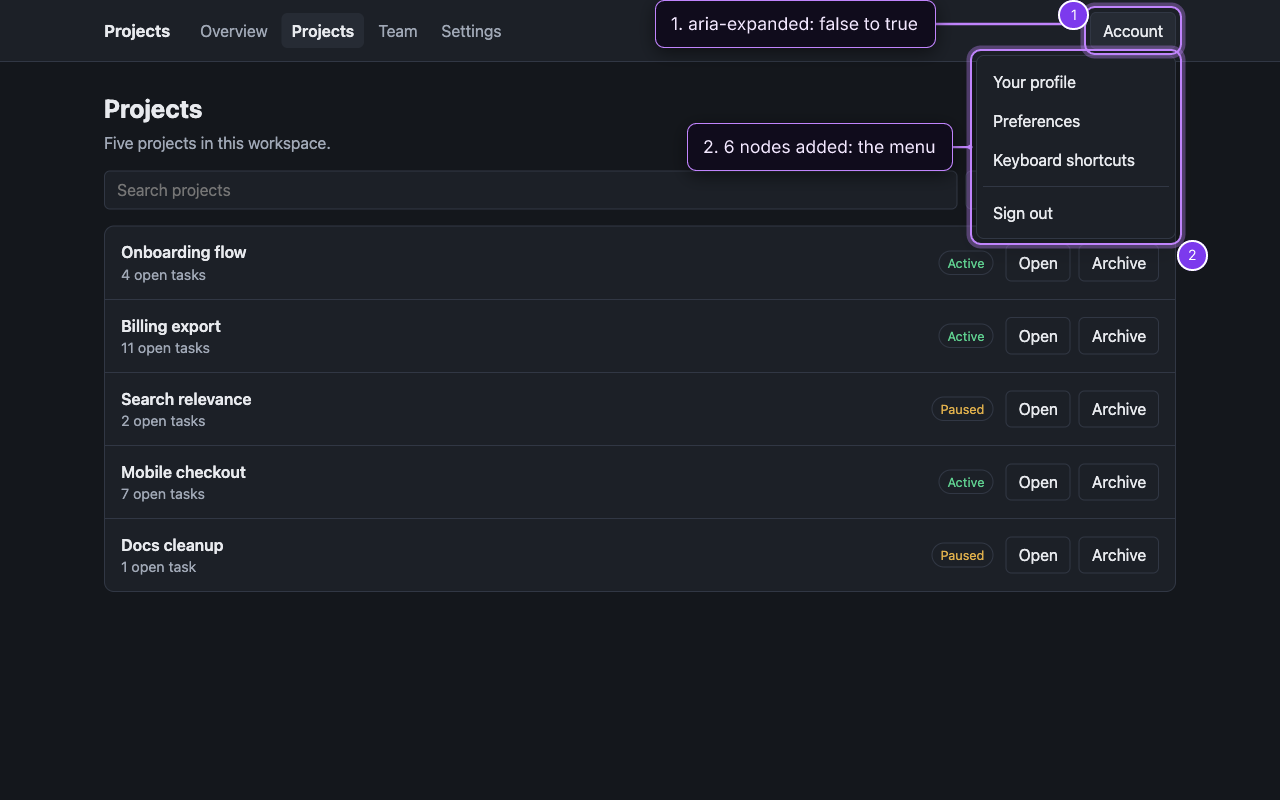The image size is (1280, 800).
Task: Archive the Mobile checkout project
Action: [1119, 482]
